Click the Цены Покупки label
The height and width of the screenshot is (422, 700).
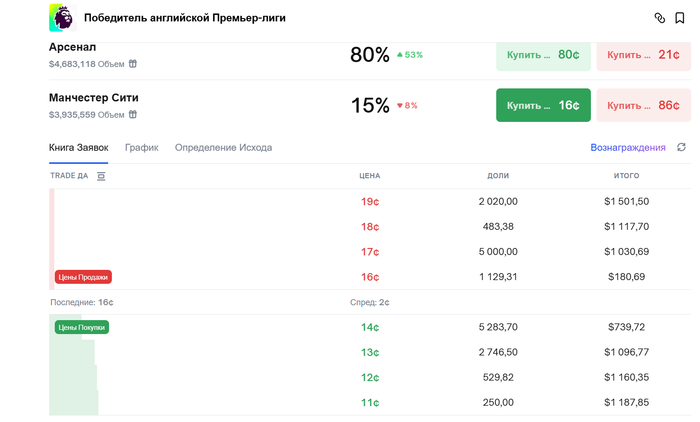click(82, 327)
